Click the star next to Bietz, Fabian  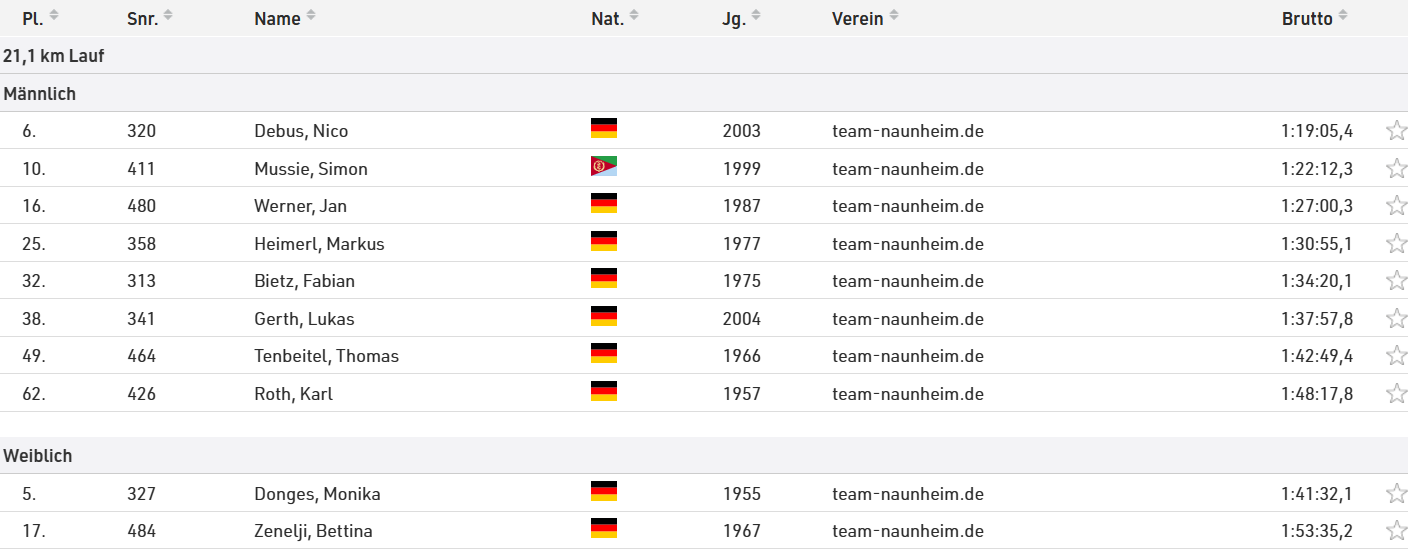pyautogui.click(x=1396, y=281)
